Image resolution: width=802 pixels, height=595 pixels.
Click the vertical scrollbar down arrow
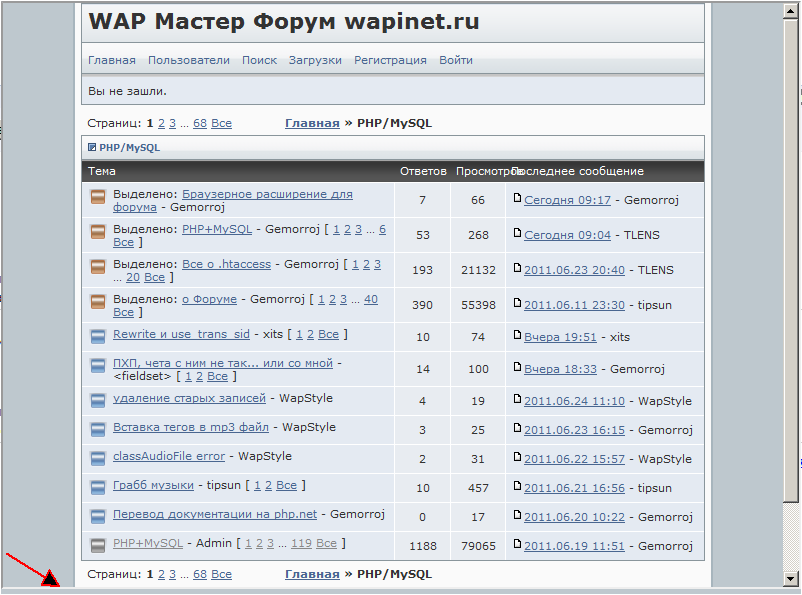tap(789, 578)
